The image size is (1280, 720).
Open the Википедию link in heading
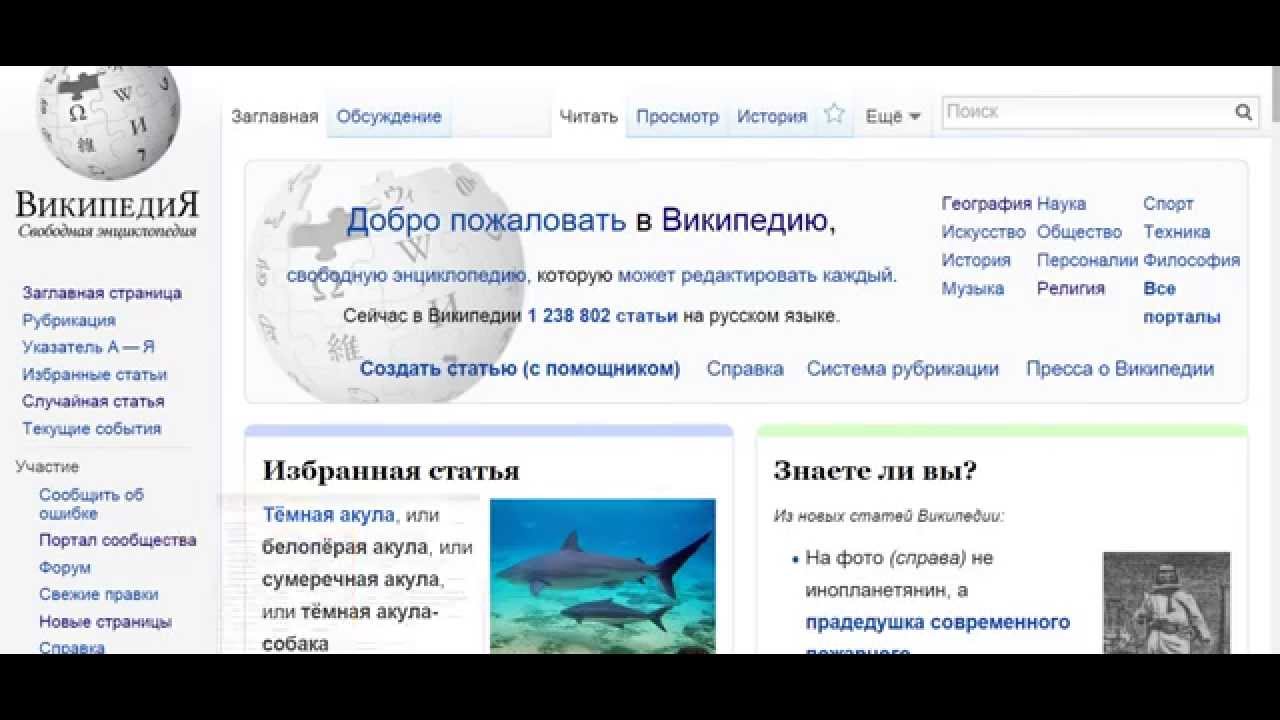744,220
